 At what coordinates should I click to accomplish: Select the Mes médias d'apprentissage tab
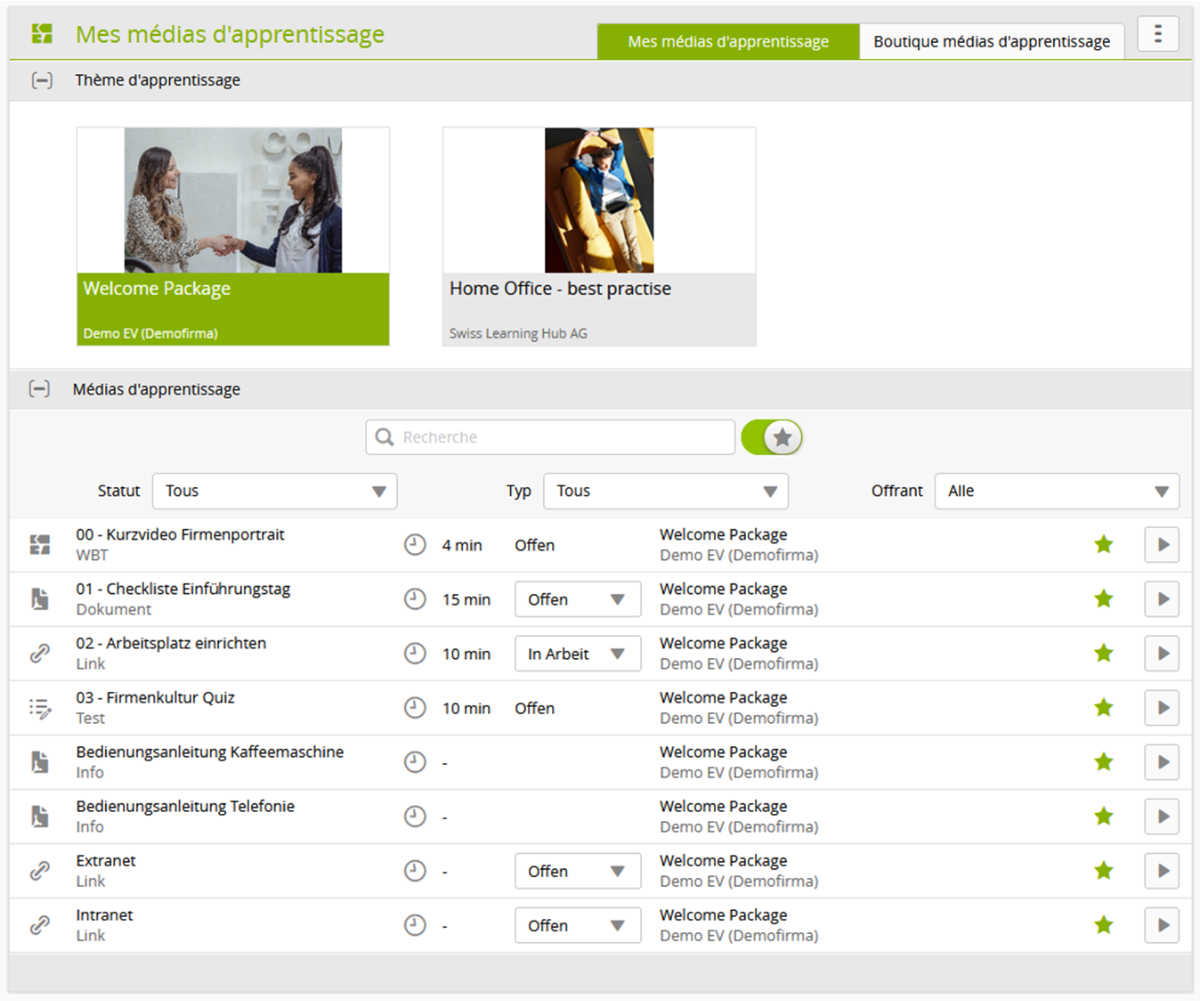728,42
